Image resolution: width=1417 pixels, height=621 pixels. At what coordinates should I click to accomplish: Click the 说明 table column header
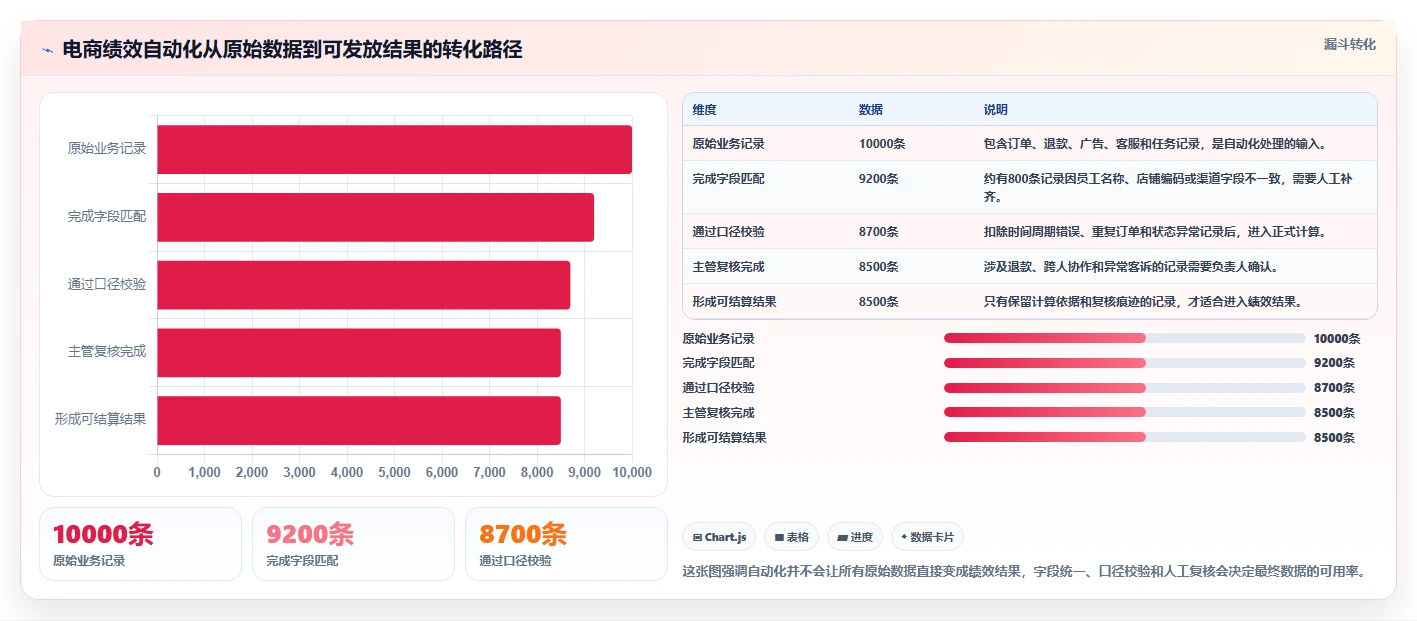pos(995,110)
